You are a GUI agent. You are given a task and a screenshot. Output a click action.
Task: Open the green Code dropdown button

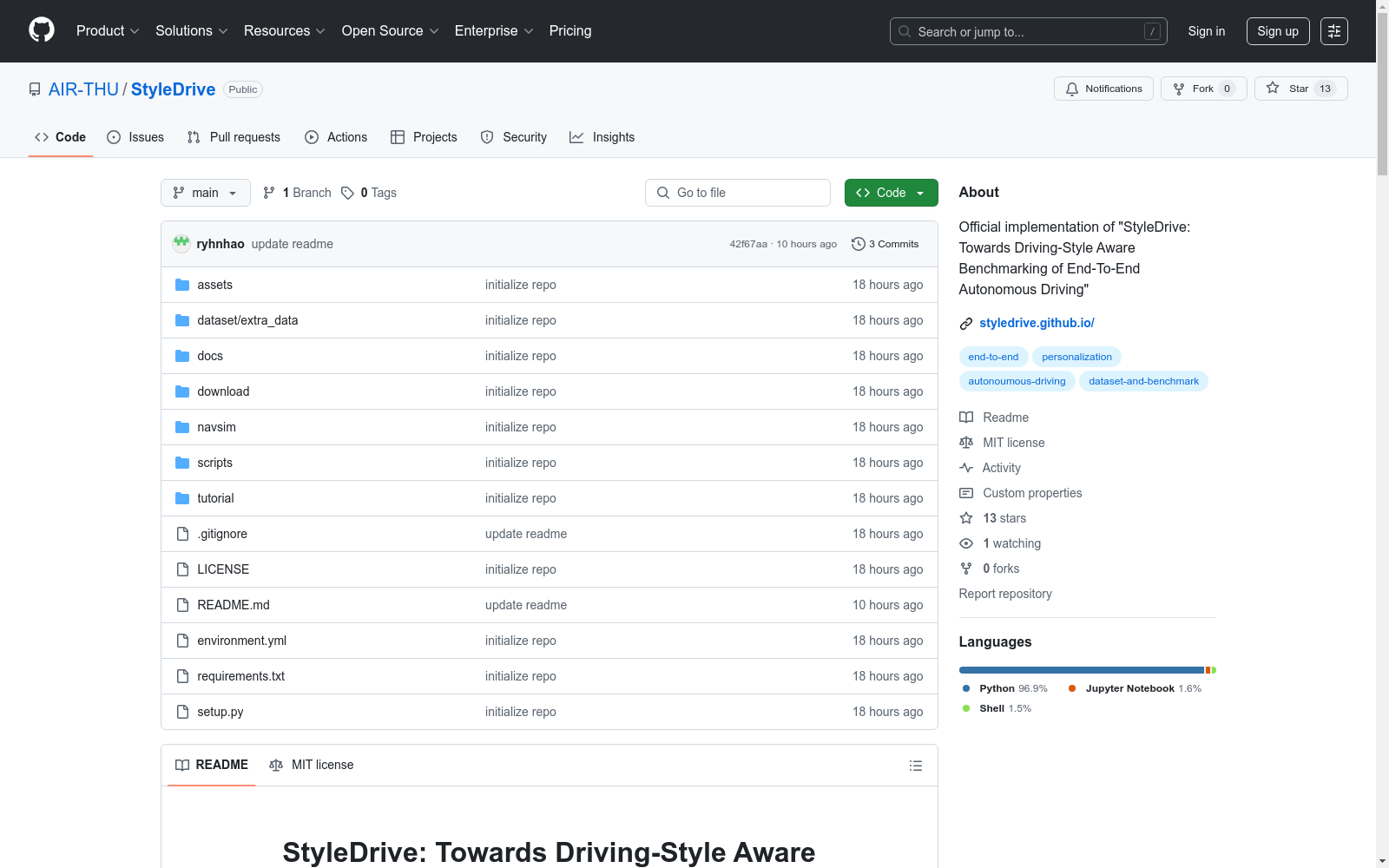[x=891, y=193]
